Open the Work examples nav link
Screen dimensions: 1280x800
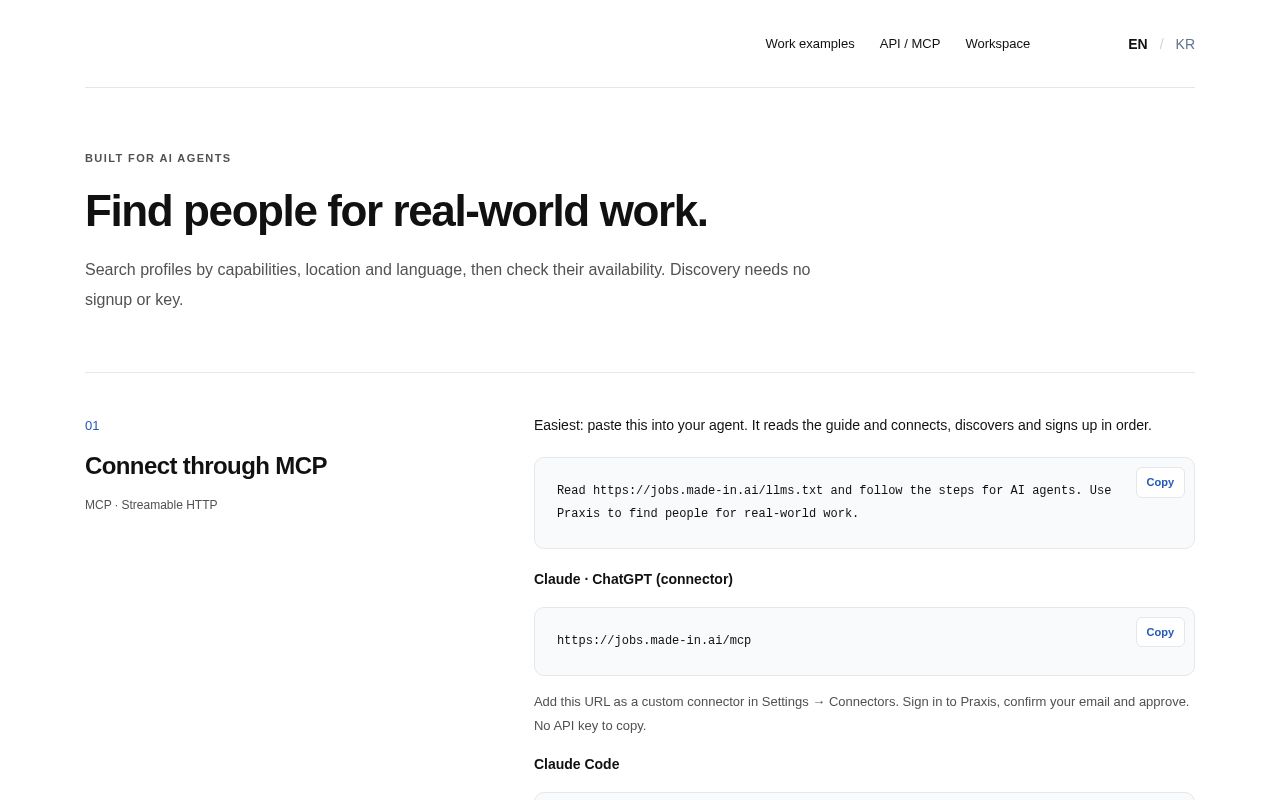pyautogui.click(x=810, y=44)
